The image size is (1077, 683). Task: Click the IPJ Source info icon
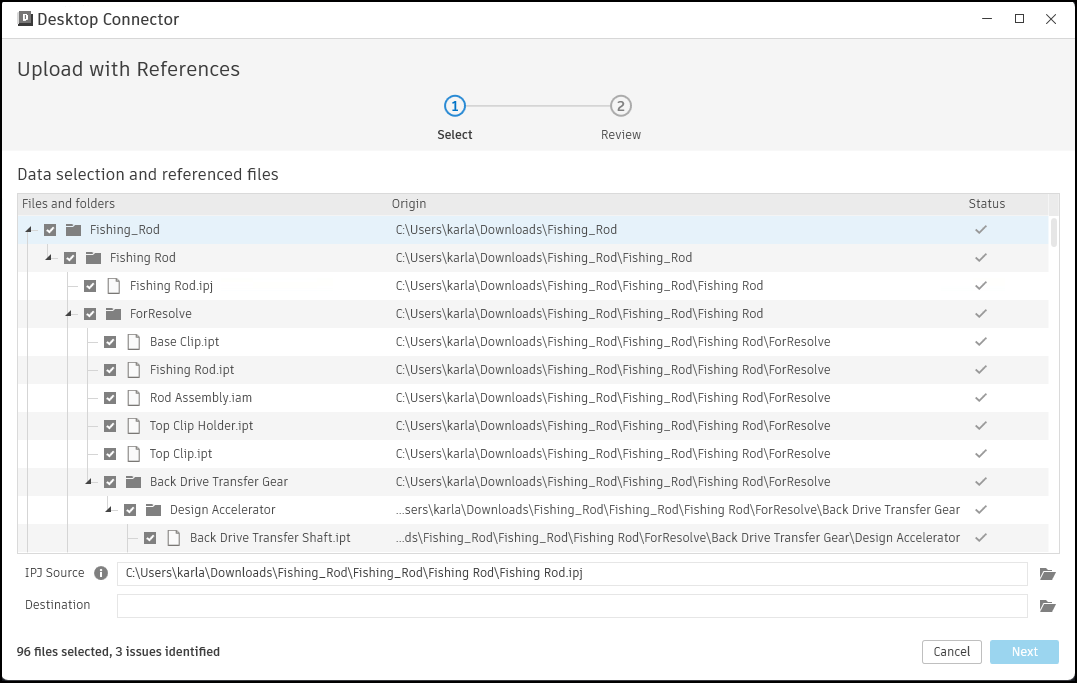pyautogui.click(x=101, y=574)
